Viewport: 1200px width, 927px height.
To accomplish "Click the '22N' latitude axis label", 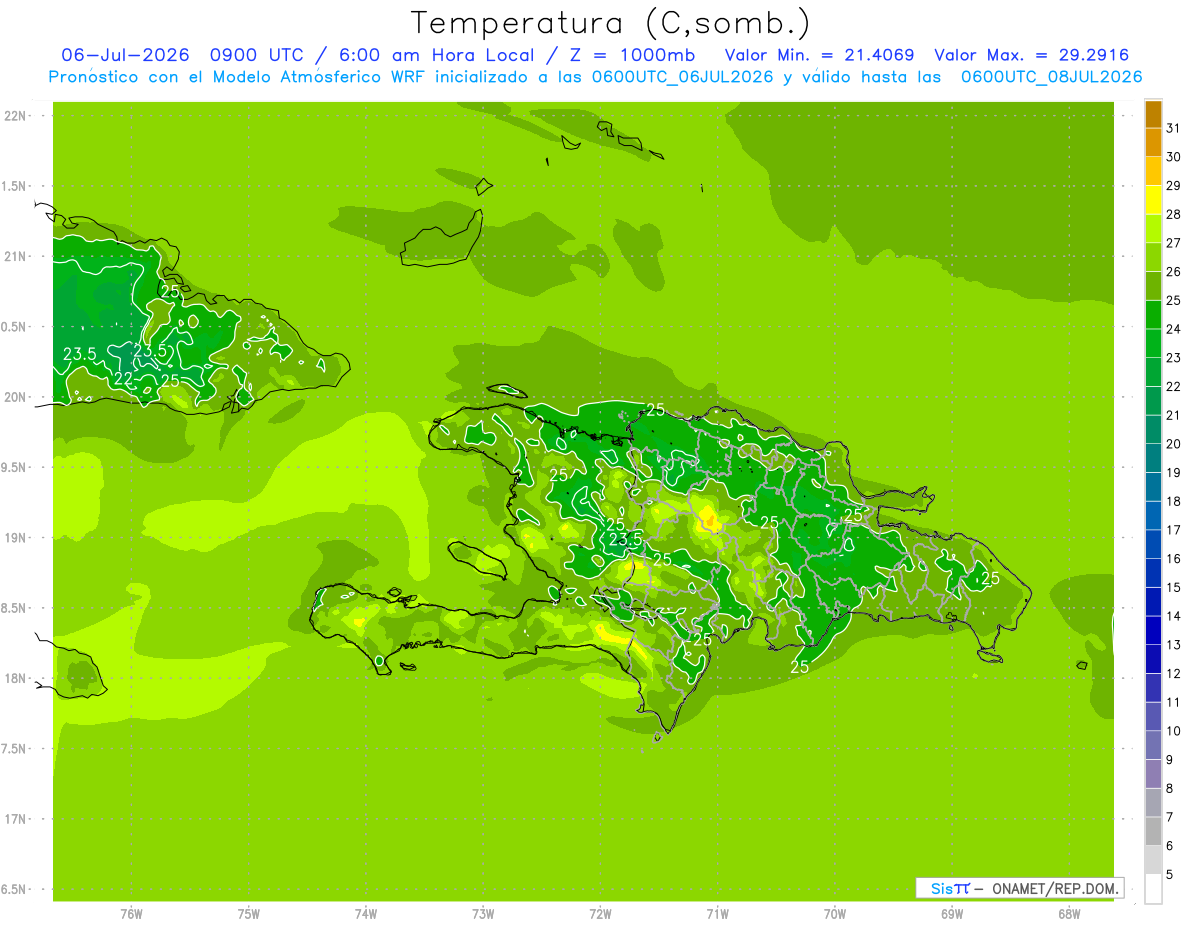I will pos(16,116).
